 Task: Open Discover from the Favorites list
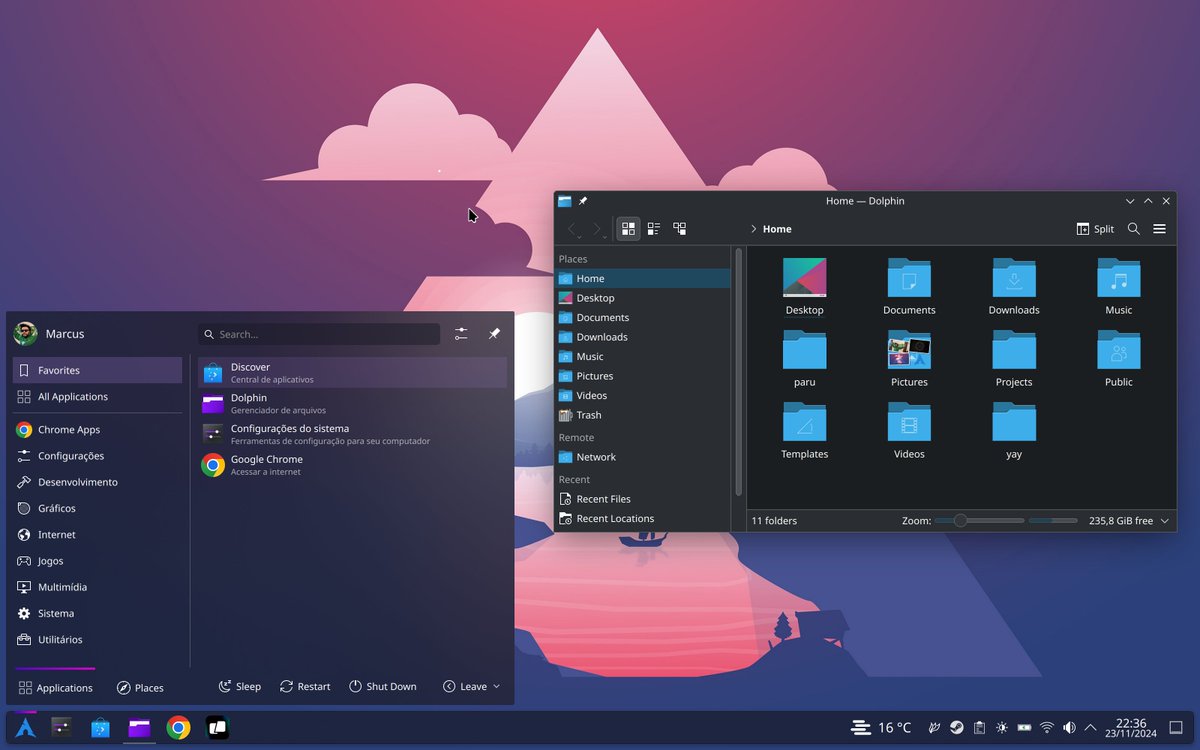(x=352, y=372)
